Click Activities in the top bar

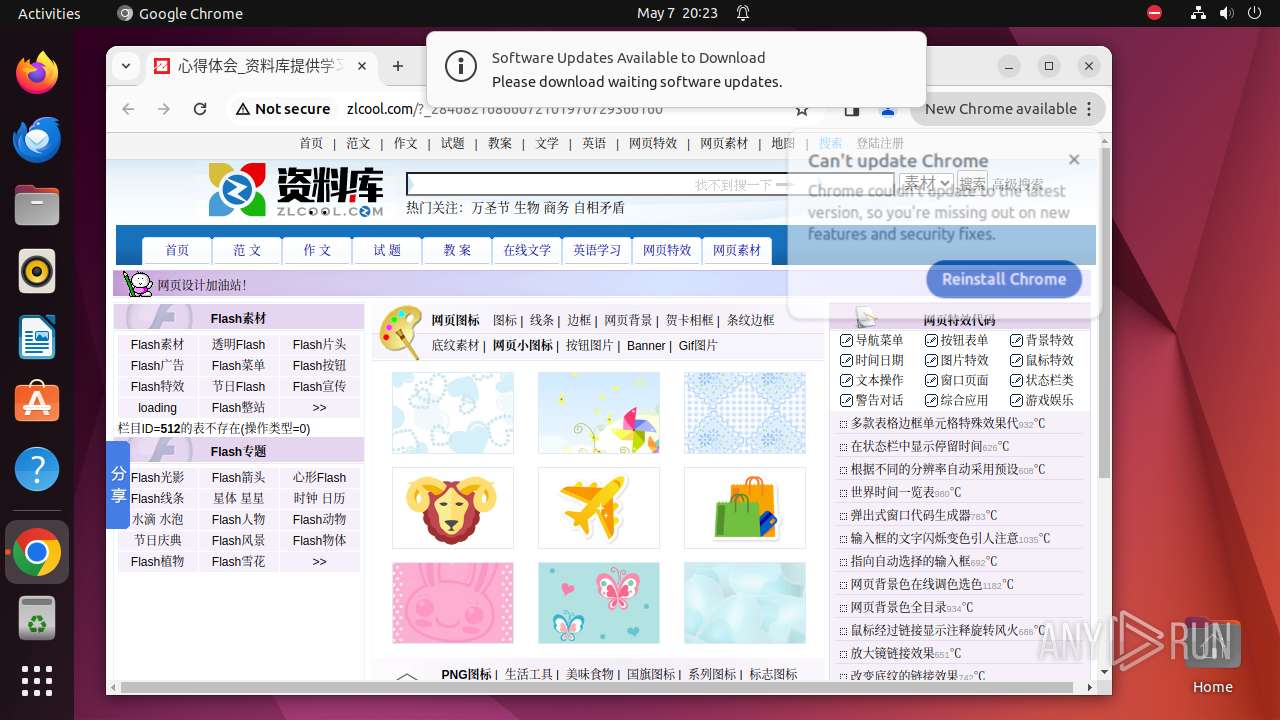pos(49,13)
